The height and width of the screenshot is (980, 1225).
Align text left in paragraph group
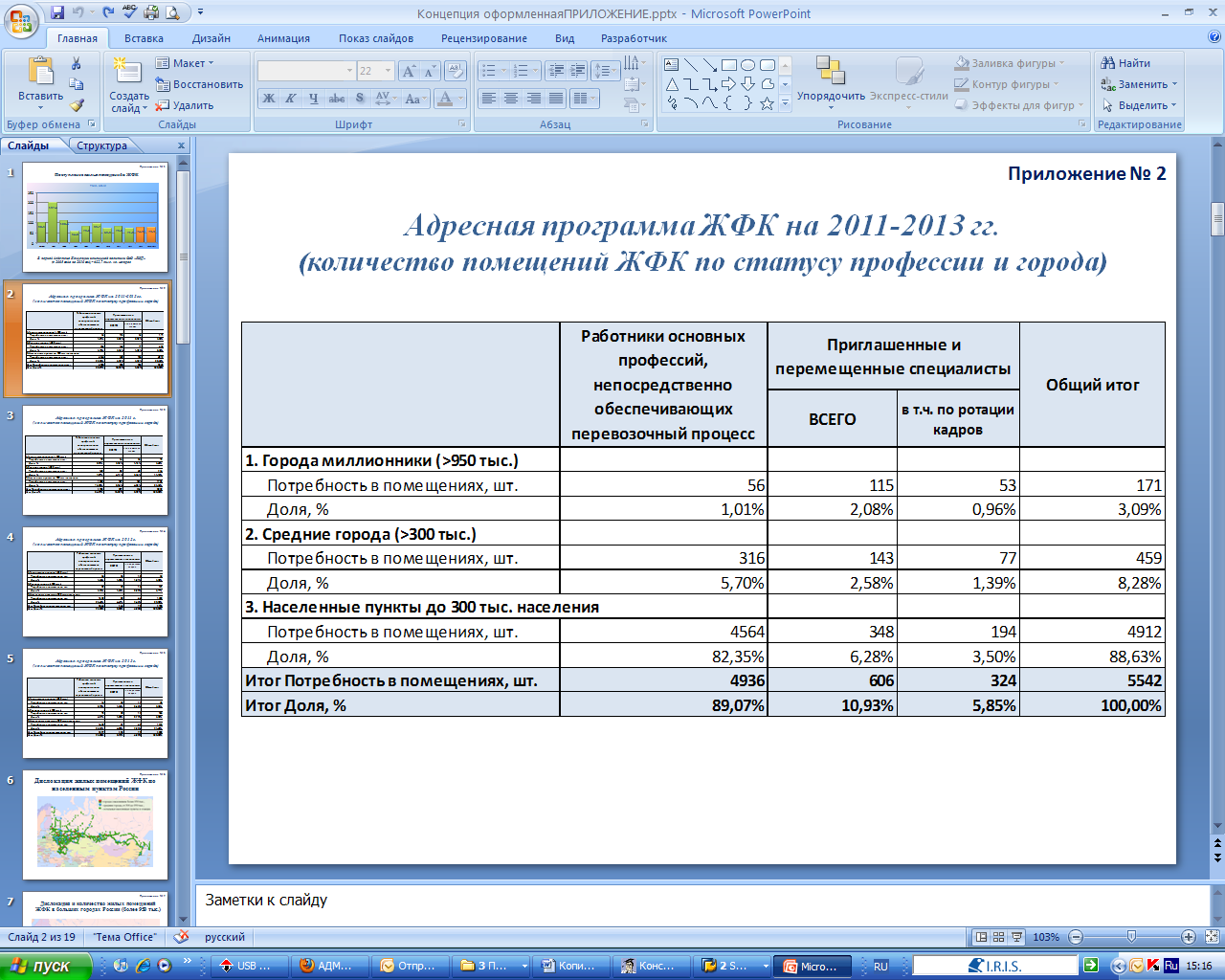[x=489, y=98]
